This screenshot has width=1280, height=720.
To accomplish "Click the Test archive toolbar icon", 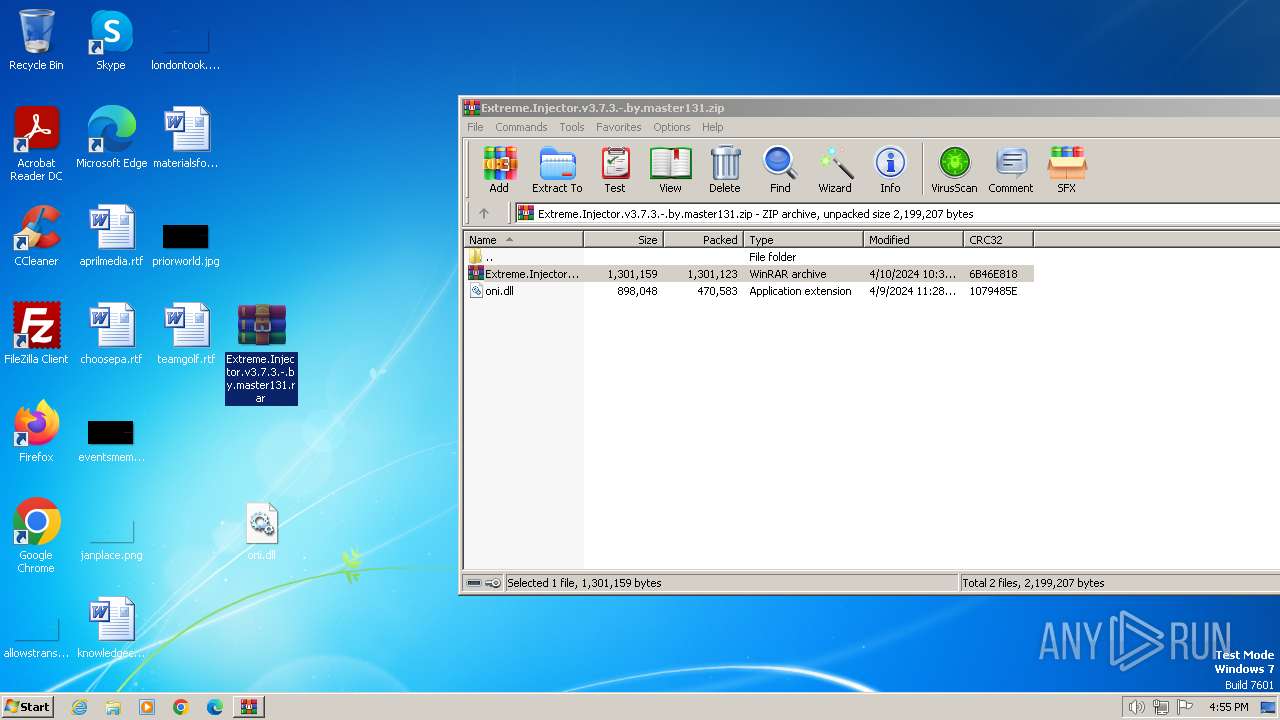I will 615,170.
